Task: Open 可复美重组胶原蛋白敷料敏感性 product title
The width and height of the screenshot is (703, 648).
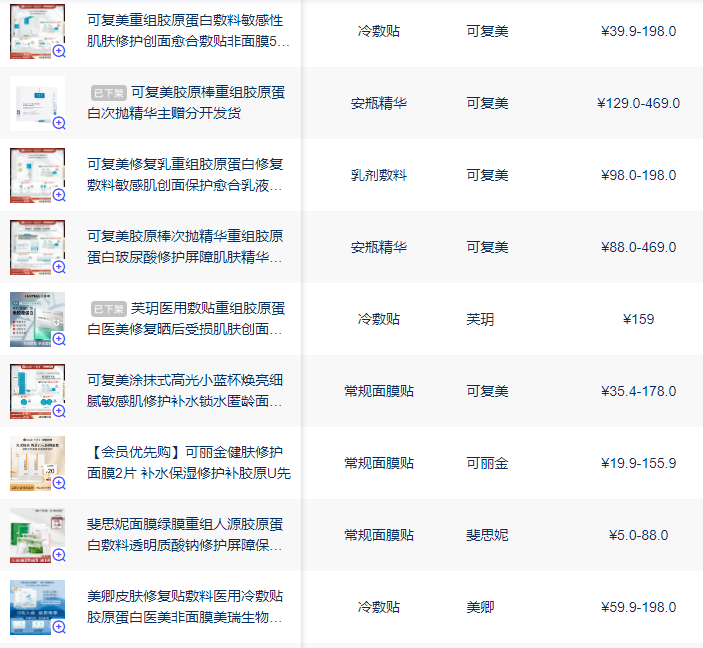Action: click(x=188, y=30)
